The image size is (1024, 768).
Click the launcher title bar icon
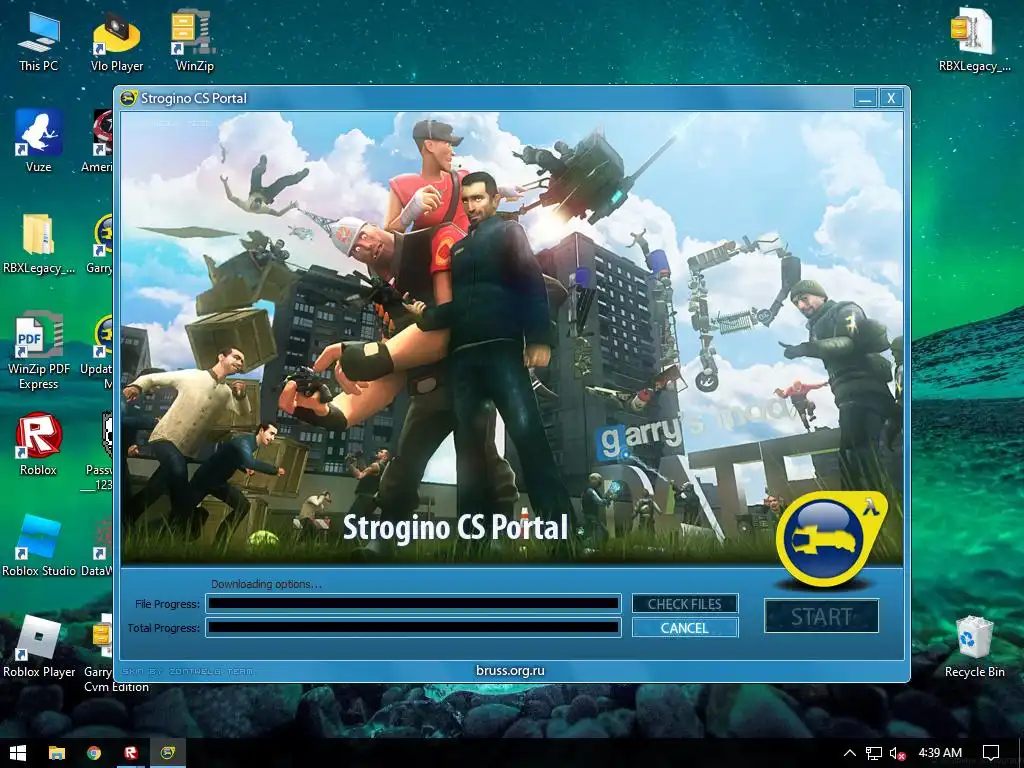click(129, 98)
